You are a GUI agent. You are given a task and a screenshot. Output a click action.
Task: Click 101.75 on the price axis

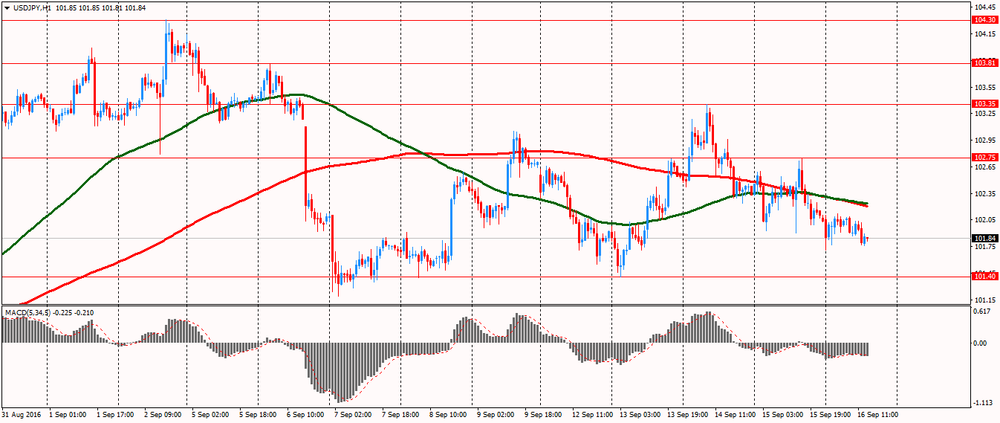pos(986,247)
